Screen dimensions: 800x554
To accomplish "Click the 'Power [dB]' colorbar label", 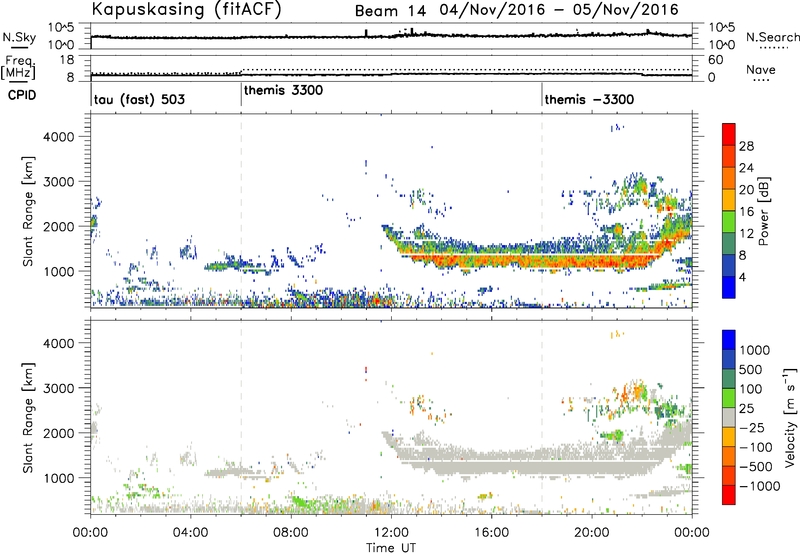I will pos(763,211).
